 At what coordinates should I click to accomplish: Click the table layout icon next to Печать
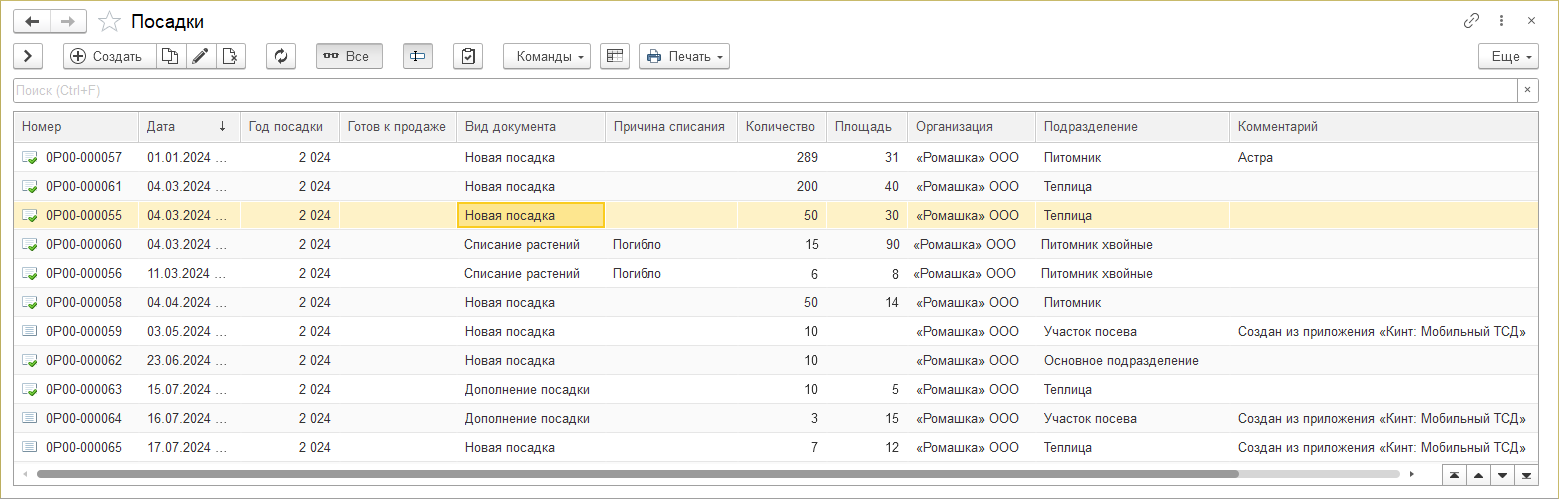[x=614, y=57]
